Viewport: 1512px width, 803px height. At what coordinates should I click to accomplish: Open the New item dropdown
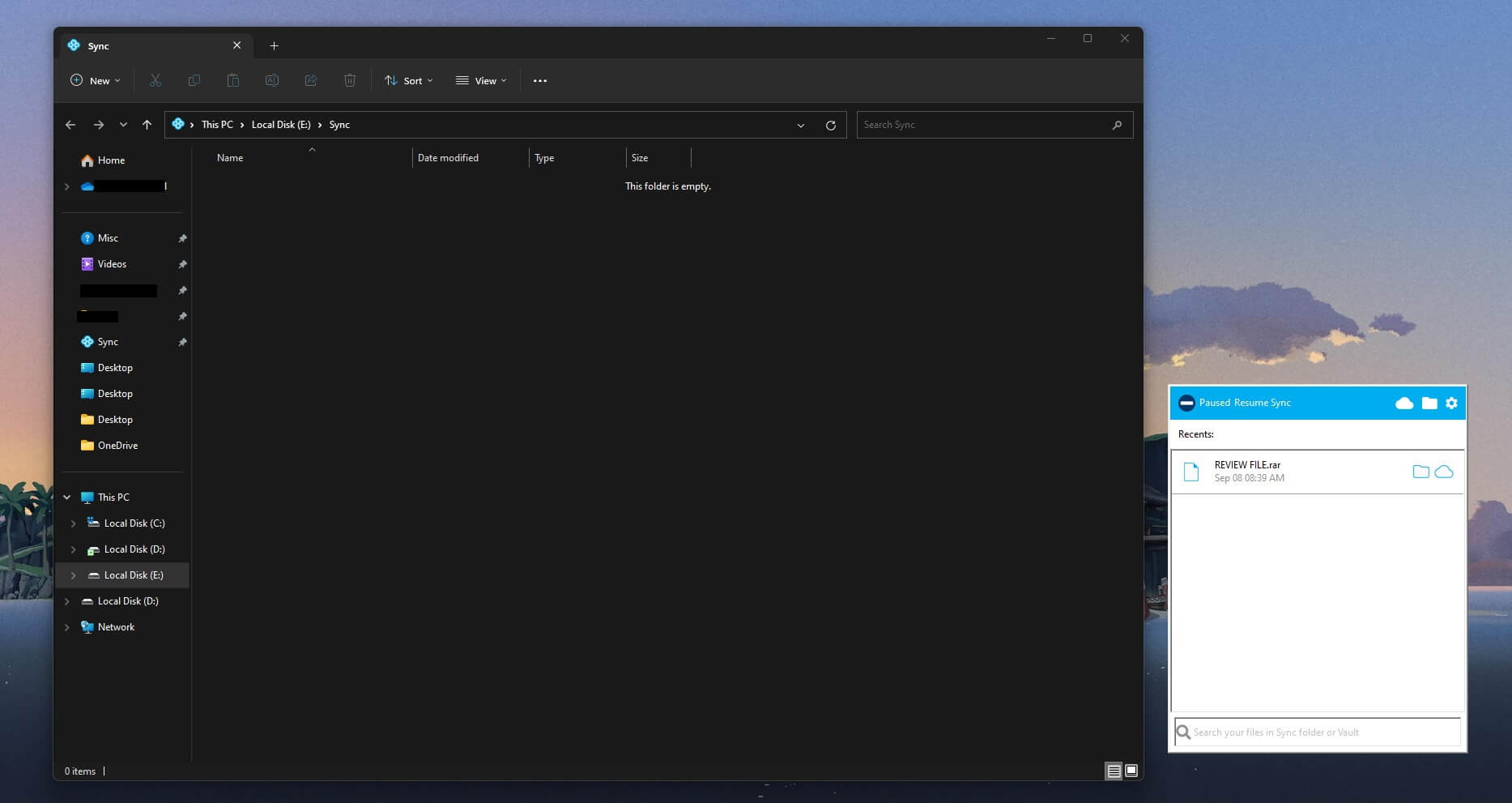tap(96, 80)
